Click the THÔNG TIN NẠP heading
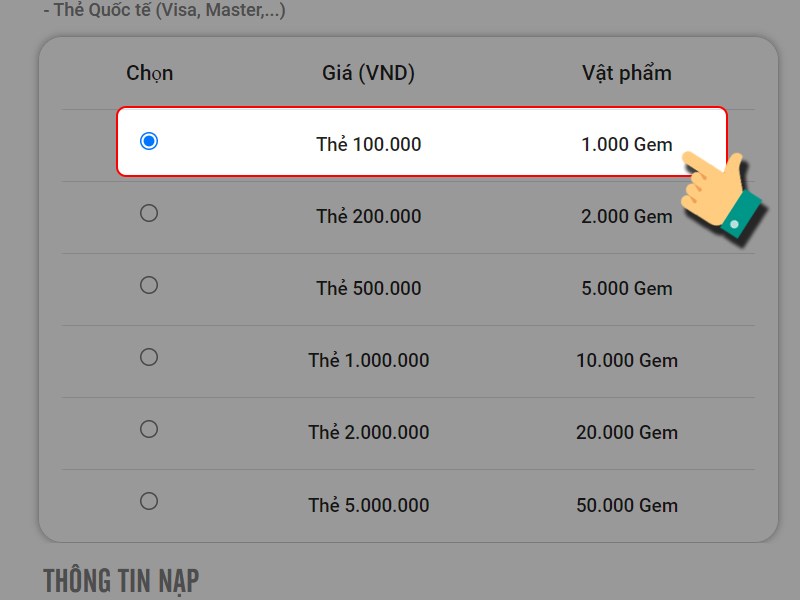This screenshot has height=600, width=800. coord(121,581)
